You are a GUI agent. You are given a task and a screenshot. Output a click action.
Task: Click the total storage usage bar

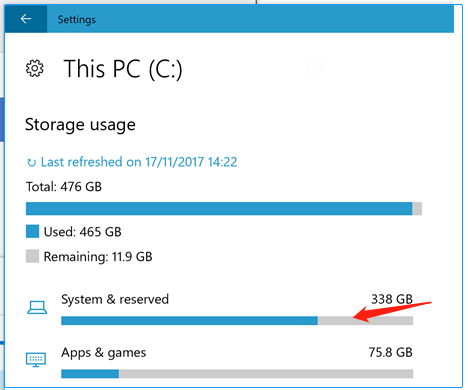(224, 209)
